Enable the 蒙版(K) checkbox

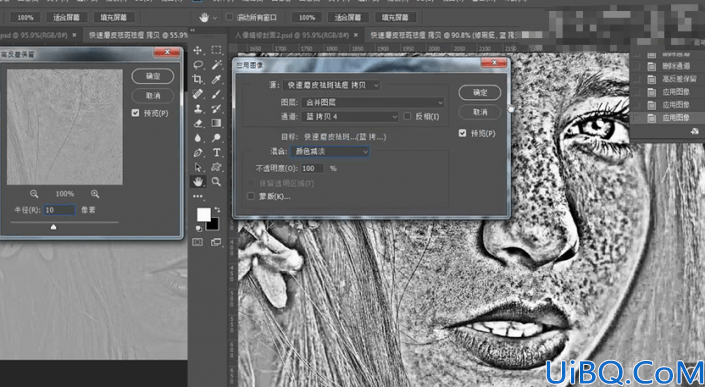click(x=251, y=196)
